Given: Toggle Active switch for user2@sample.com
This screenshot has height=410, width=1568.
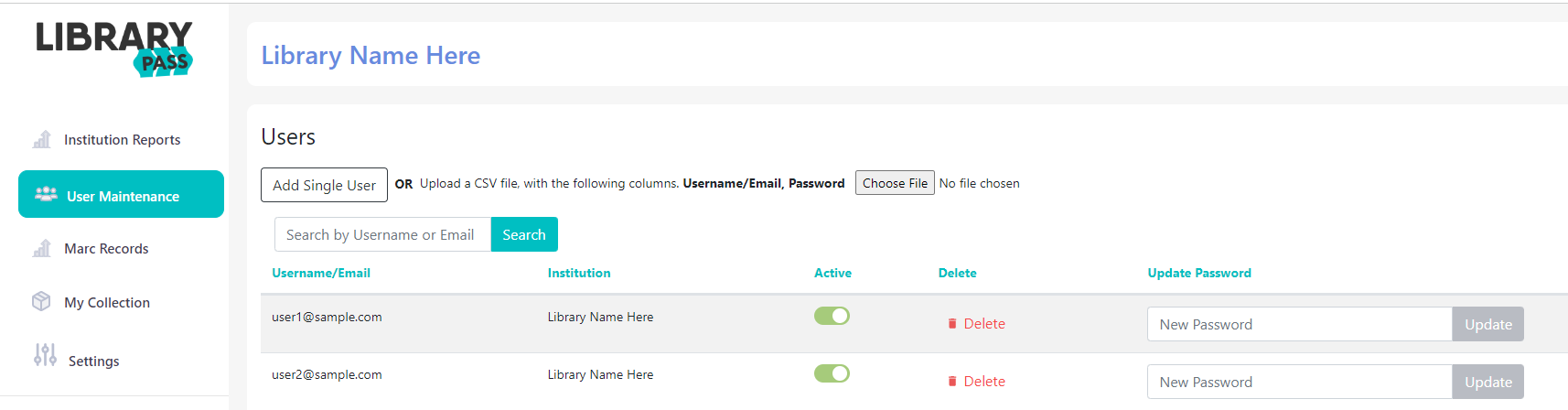Looking at the screenshot, I should (x=832, y=373).
